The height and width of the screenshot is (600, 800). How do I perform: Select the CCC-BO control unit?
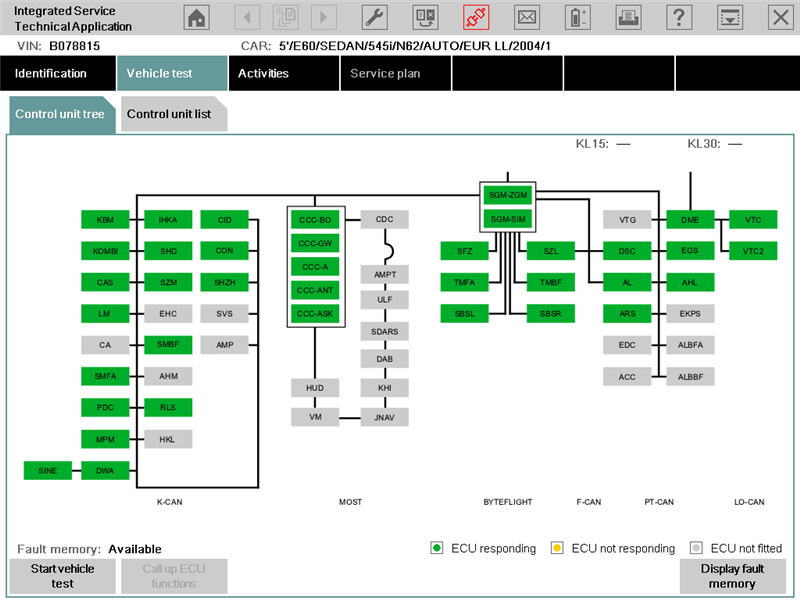(315, 220)
